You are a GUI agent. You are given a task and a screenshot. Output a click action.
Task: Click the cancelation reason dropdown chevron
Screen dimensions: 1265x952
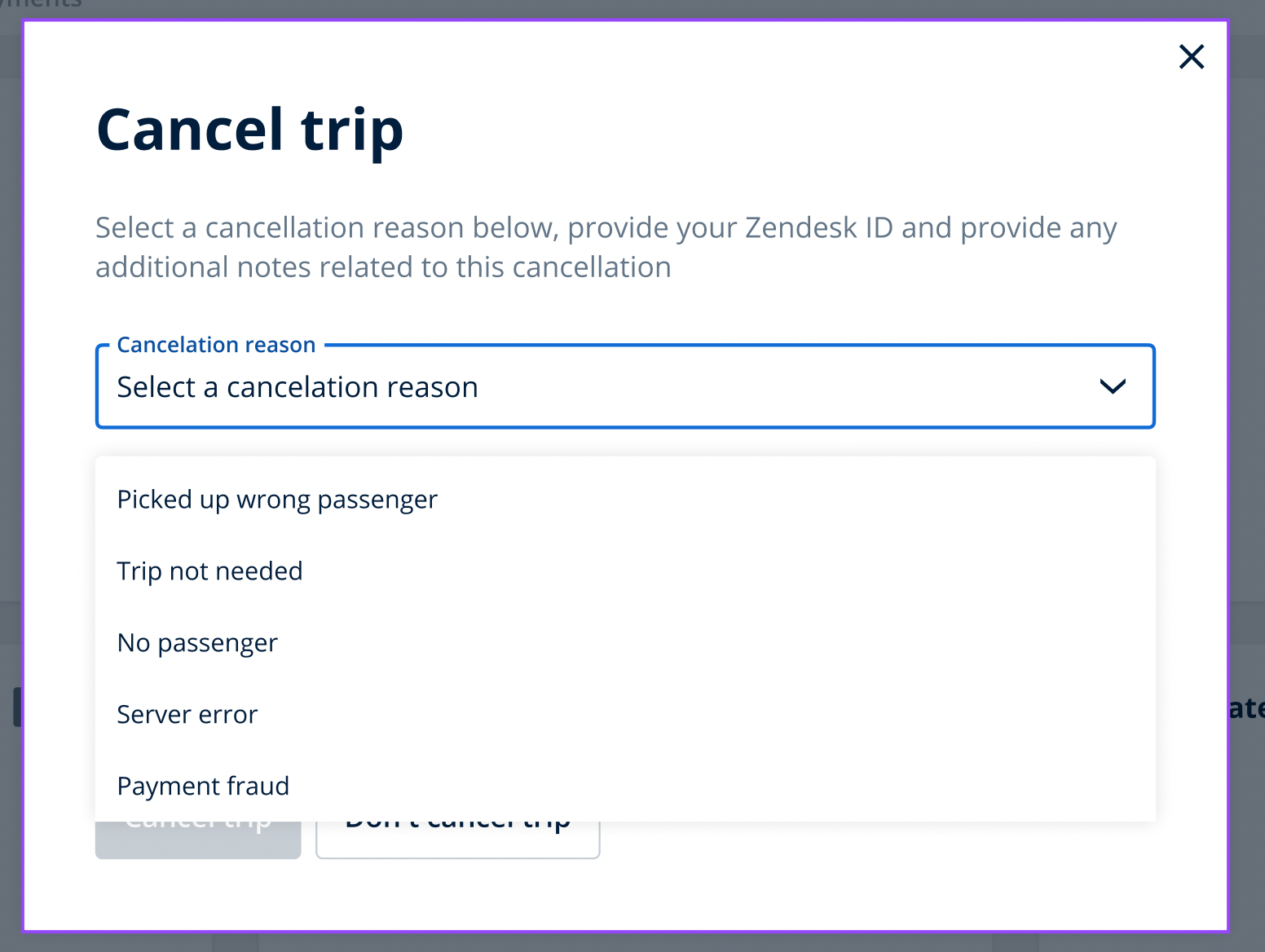tap(1113, 386)
